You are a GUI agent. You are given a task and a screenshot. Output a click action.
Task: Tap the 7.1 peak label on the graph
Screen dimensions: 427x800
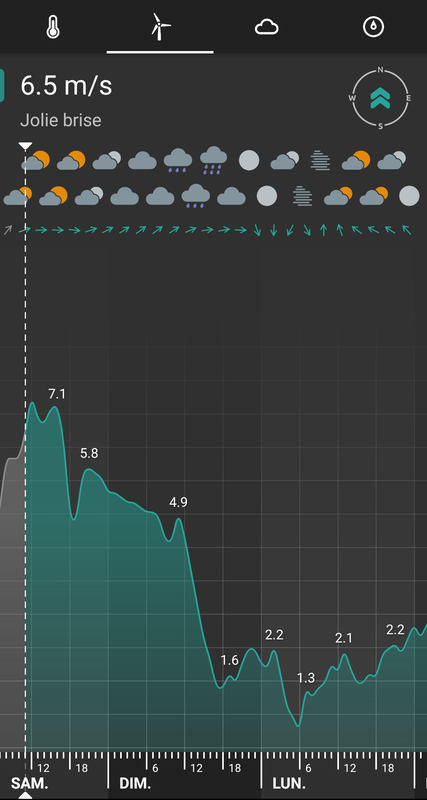pos(57,394)
